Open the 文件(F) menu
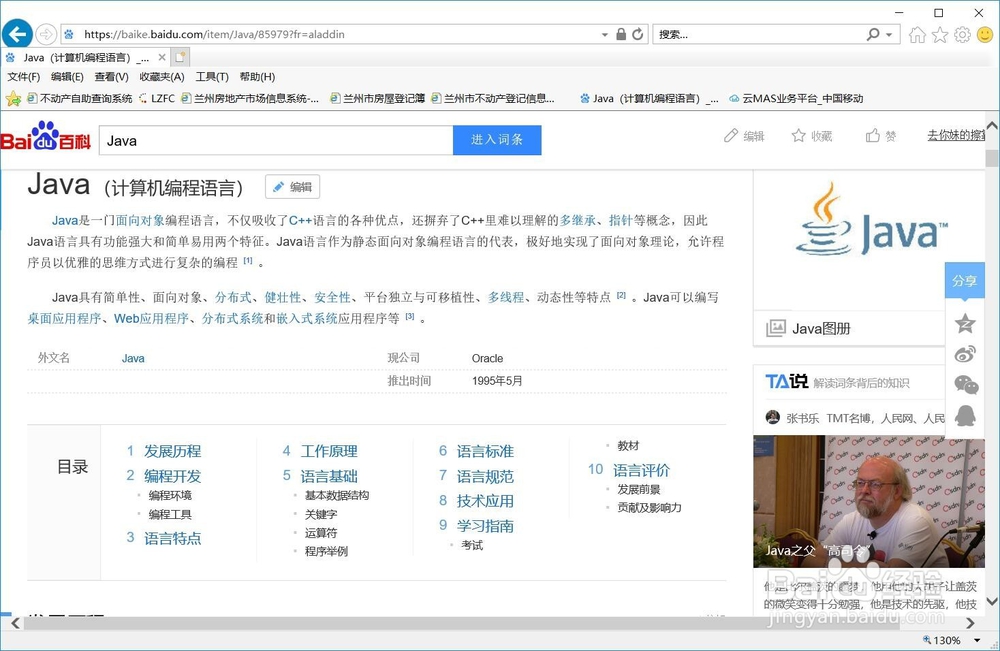This screenshot has width=1000, height=651. click(x=24, y=77)
